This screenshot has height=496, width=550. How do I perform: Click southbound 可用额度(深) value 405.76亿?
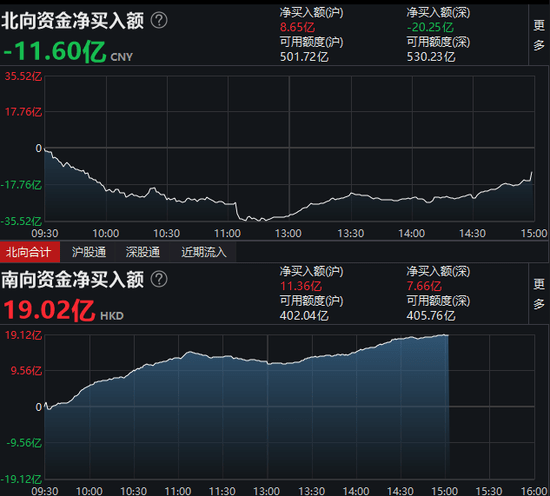coord(431,315)
